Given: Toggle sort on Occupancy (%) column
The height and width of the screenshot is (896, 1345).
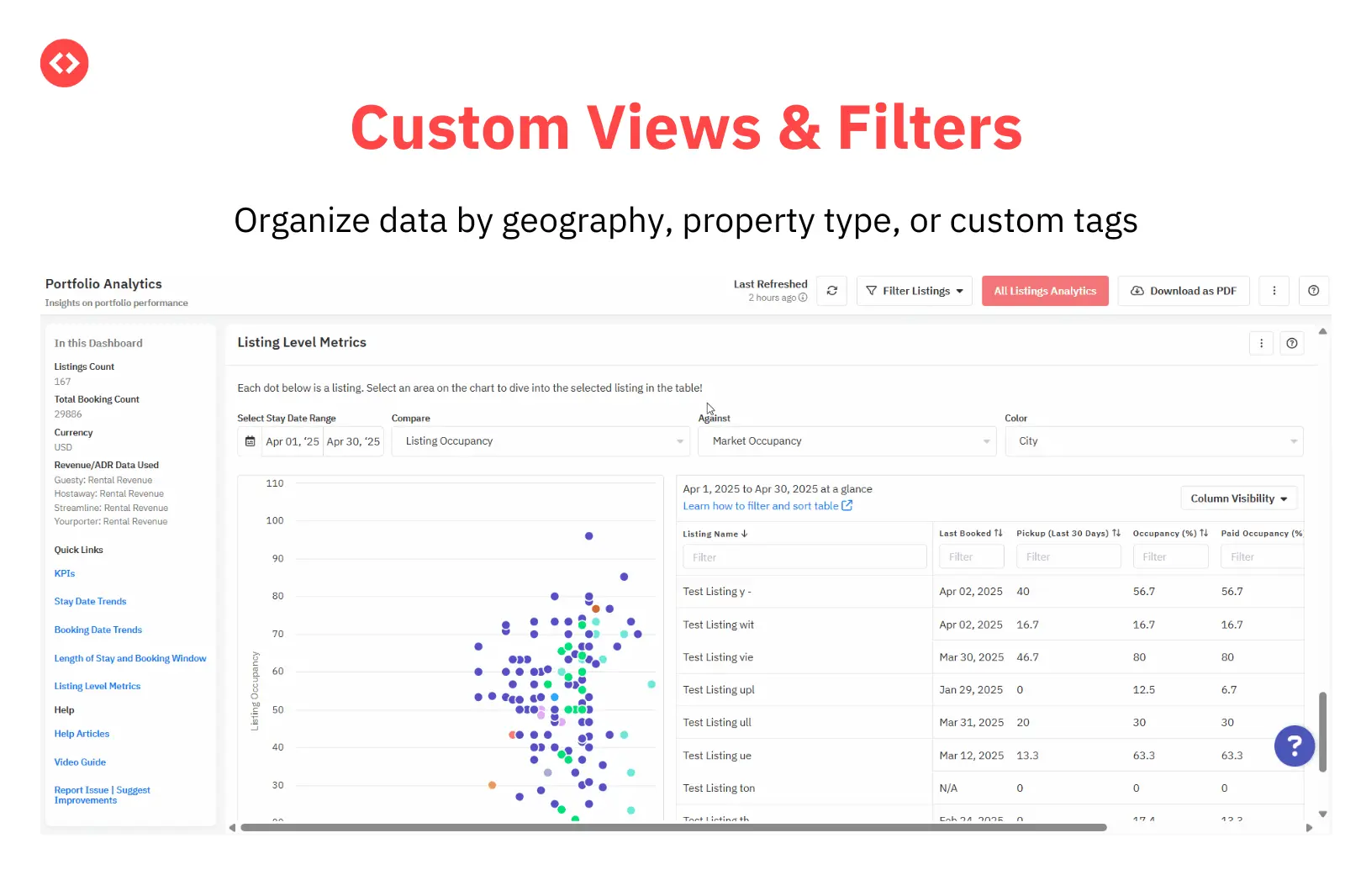Looking at the screenshot, I should pos(1204,533).
